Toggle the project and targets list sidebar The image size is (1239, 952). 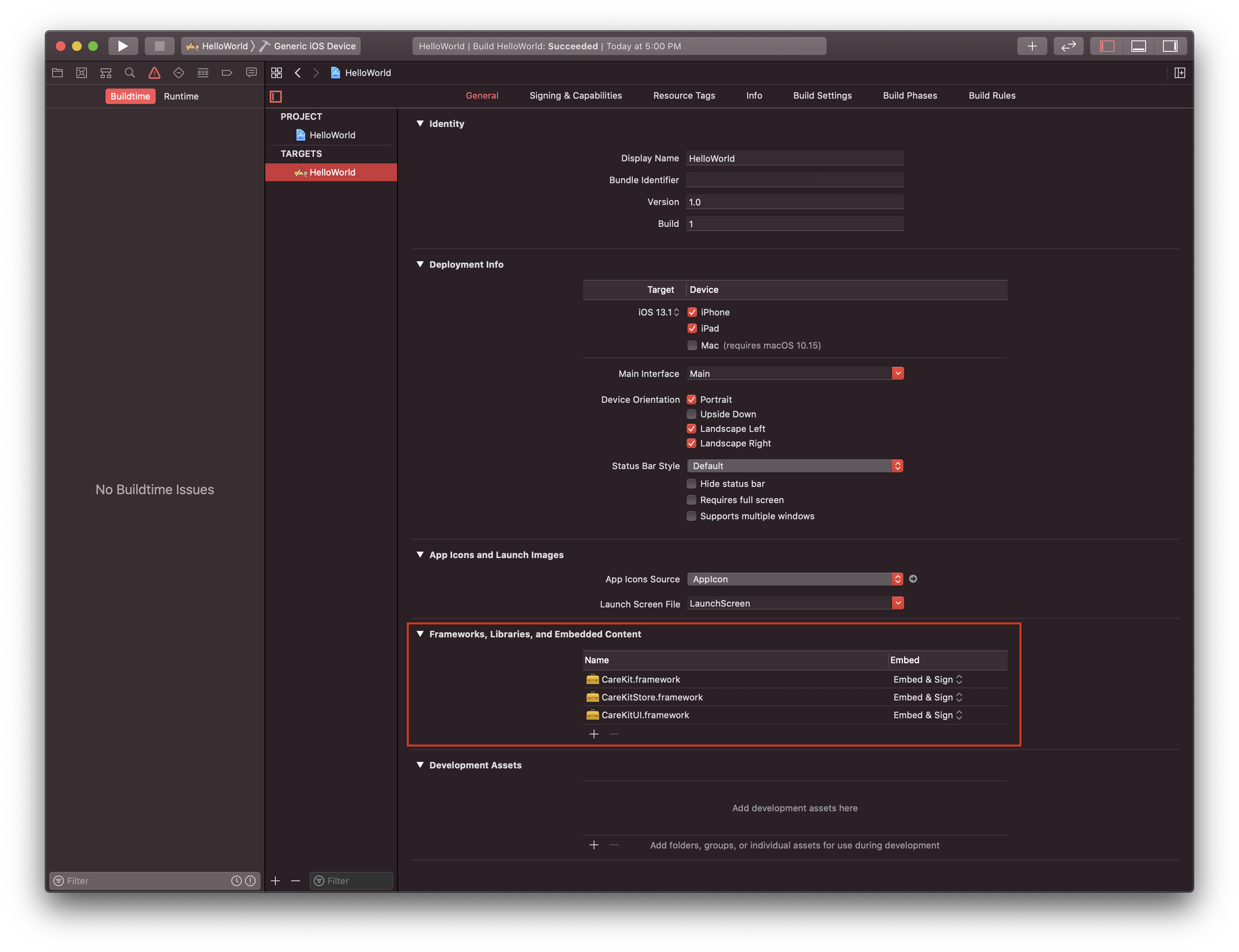click(x=276, y=96)
